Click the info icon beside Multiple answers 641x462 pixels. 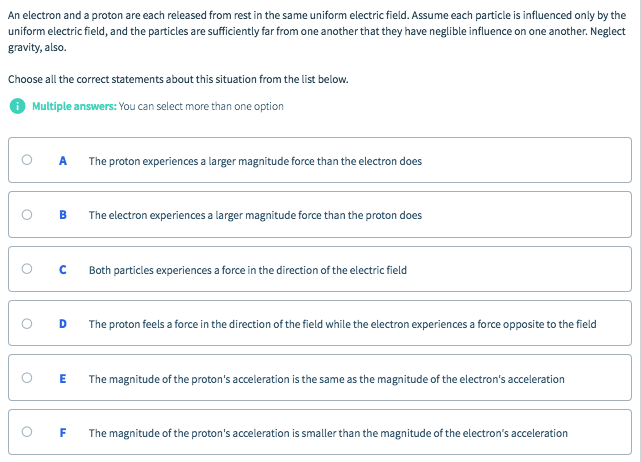18,107
